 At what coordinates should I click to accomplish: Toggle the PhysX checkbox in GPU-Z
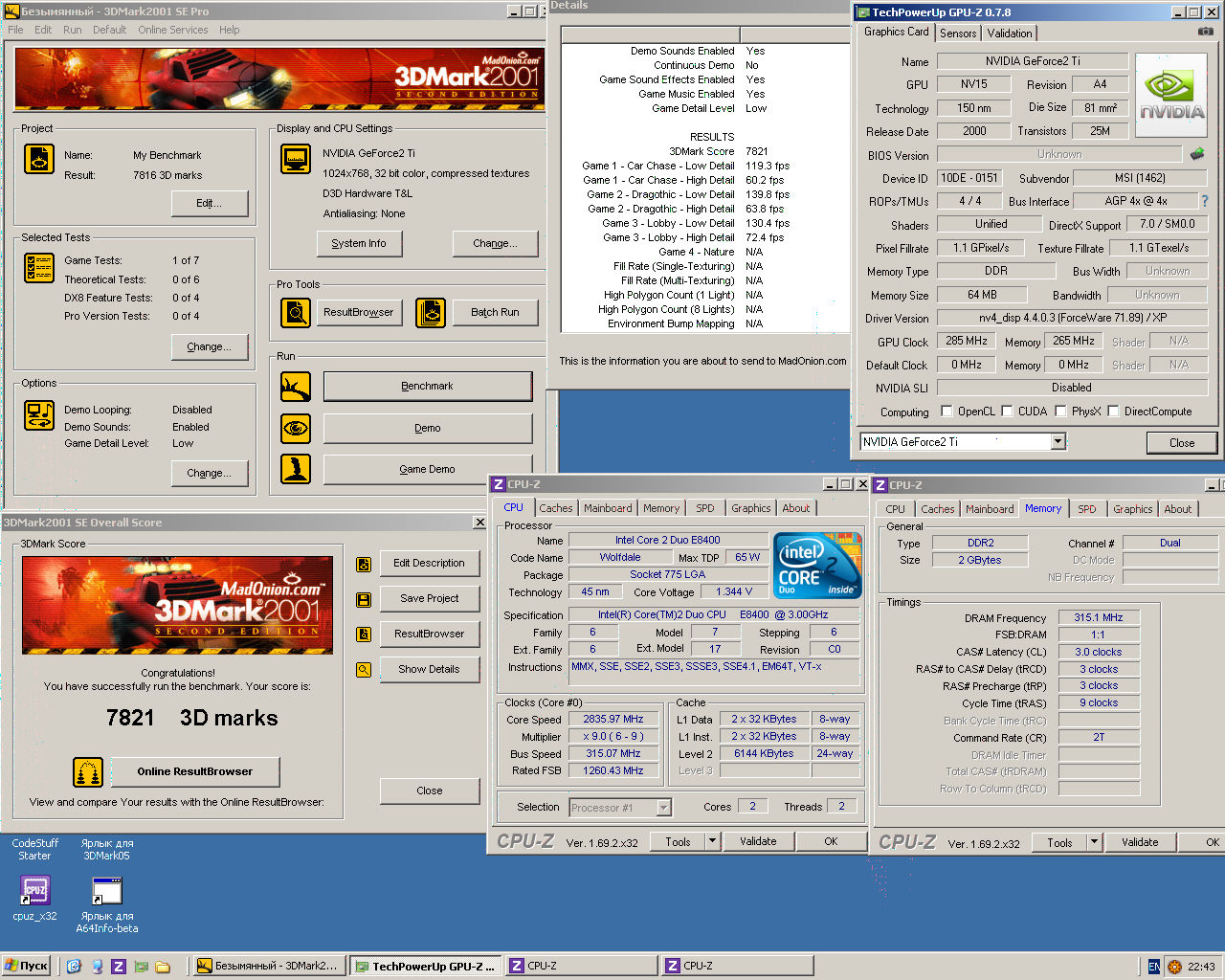(1060, 412)
